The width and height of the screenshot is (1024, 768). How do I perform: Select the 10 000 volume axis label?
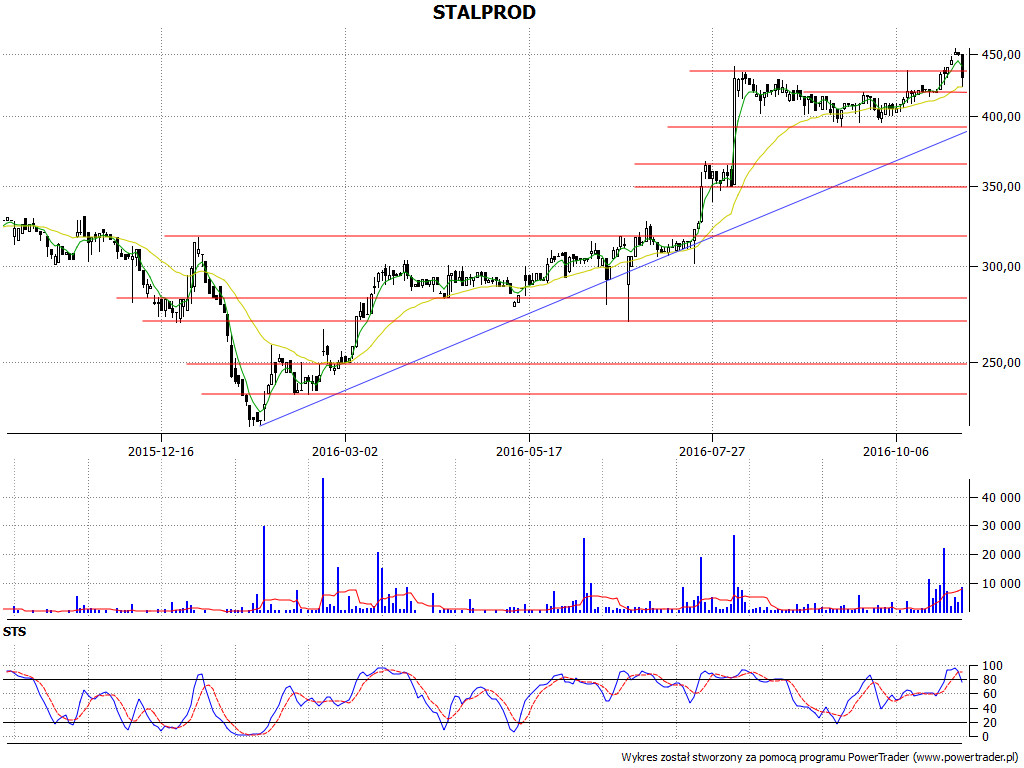point(1000,584)
